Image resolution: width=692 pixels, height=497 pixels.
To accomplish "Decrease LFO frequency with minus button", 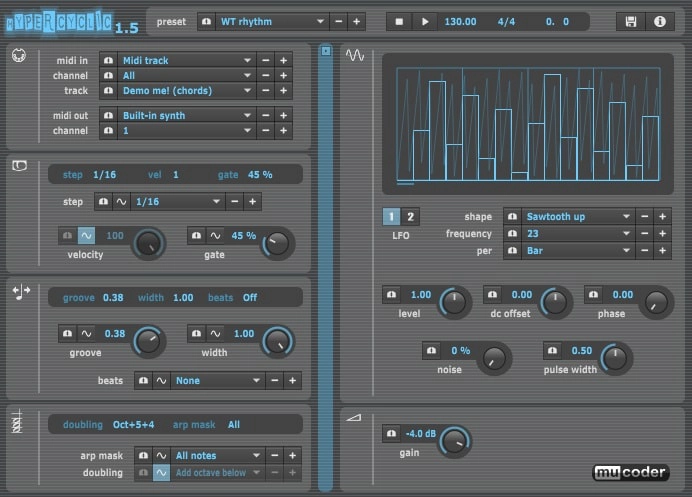I will pyautogui.click(x=644, y=233).
